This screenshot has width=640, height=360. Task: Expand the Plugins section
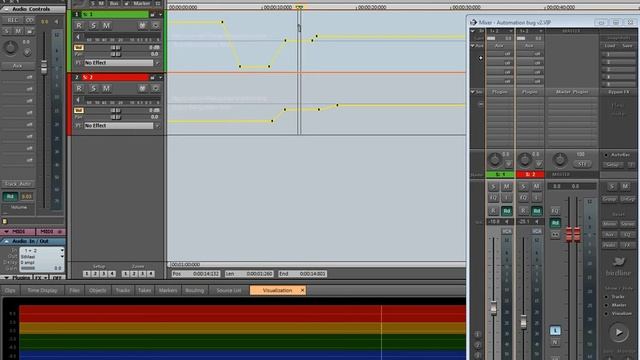[x=7, y=278]
